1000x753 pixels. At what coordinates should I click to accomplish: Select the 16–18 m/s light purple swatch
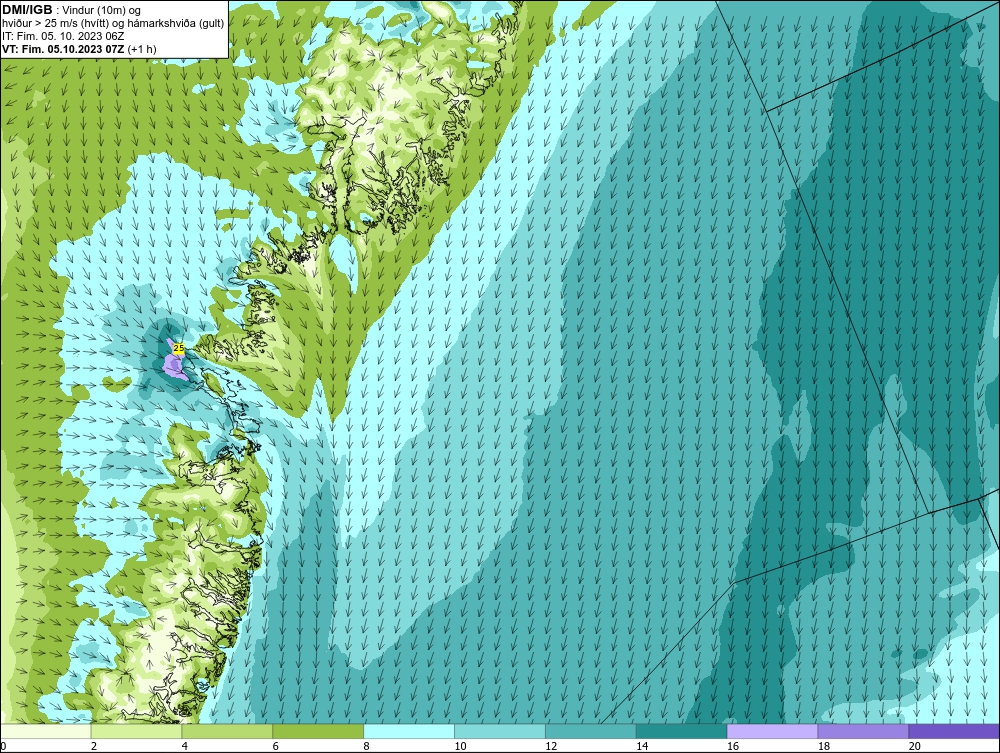click(x=772, y=731)
